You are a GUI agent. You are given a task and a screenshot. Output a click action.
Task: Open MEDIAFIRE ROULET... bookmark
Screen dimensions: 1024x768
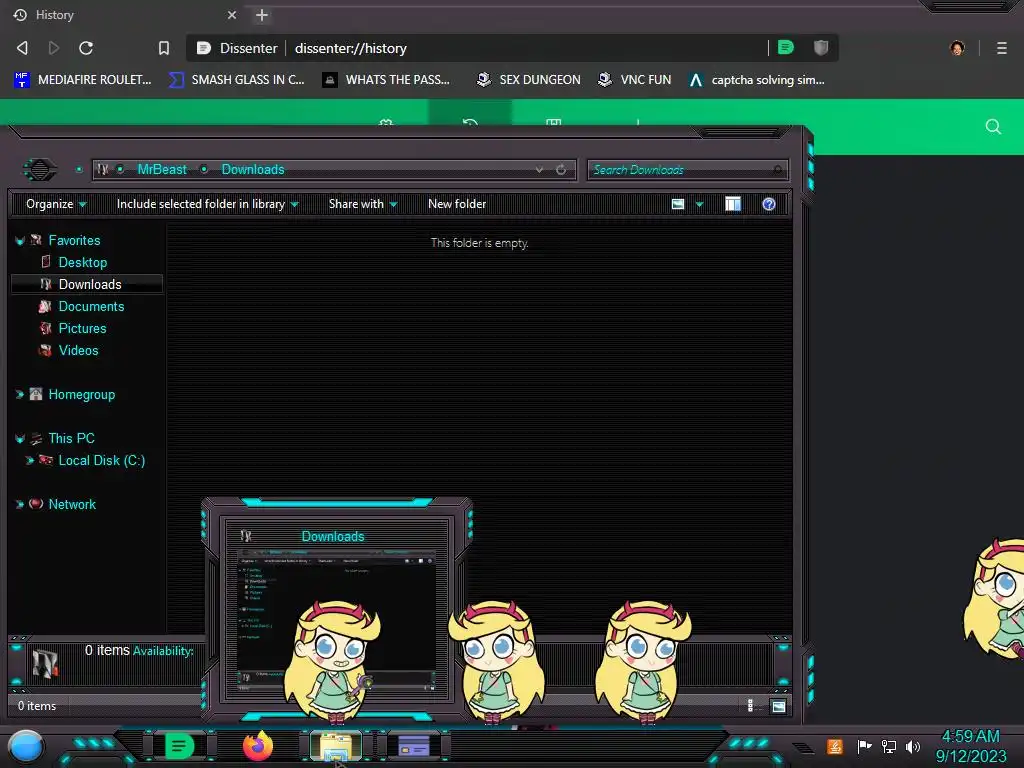82,80
